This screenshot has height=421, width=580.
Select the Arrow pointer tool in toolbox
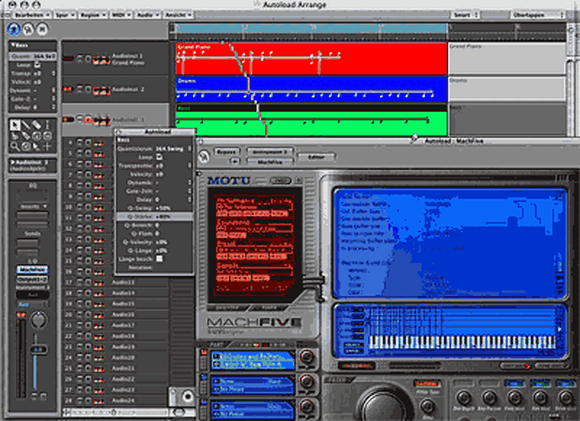click(15, 125)
